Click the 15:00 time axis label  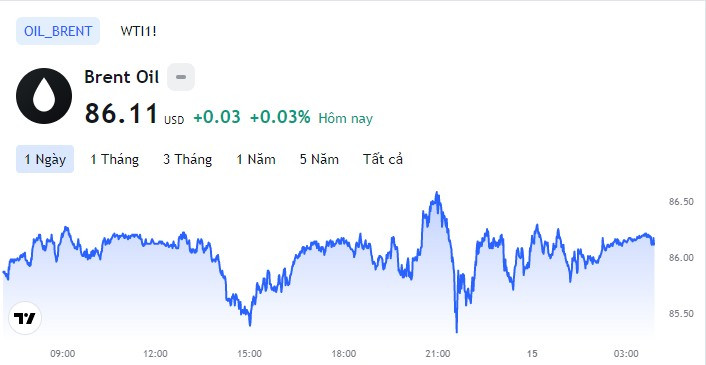tap(250, 353)
